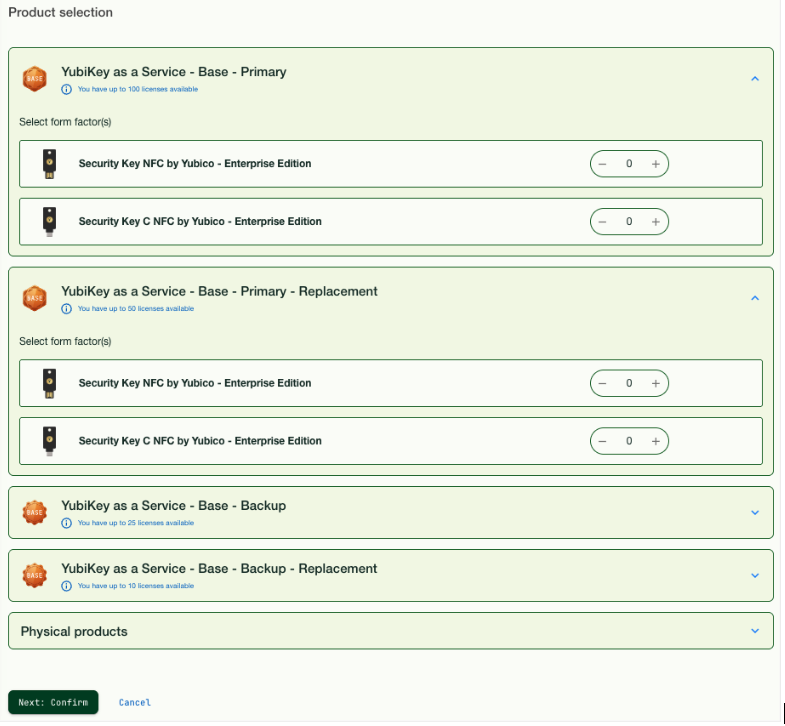
Task: Expand the Base - Backup section
Action: pyautogui.click(x=755, y=513)
